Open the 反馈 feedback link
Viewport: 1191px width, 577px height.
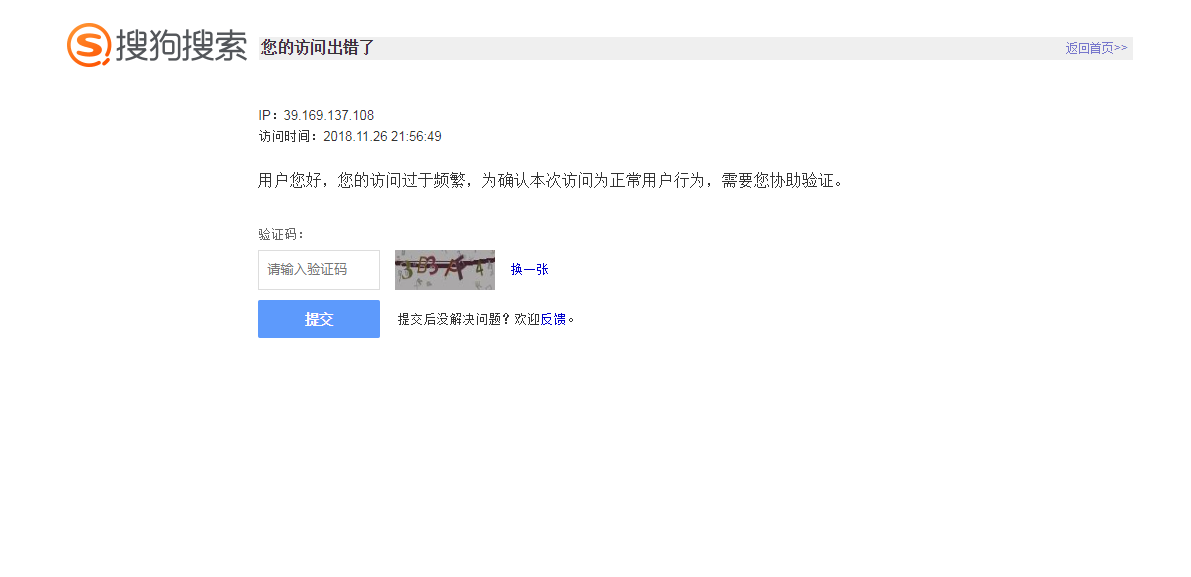[553, 319]
